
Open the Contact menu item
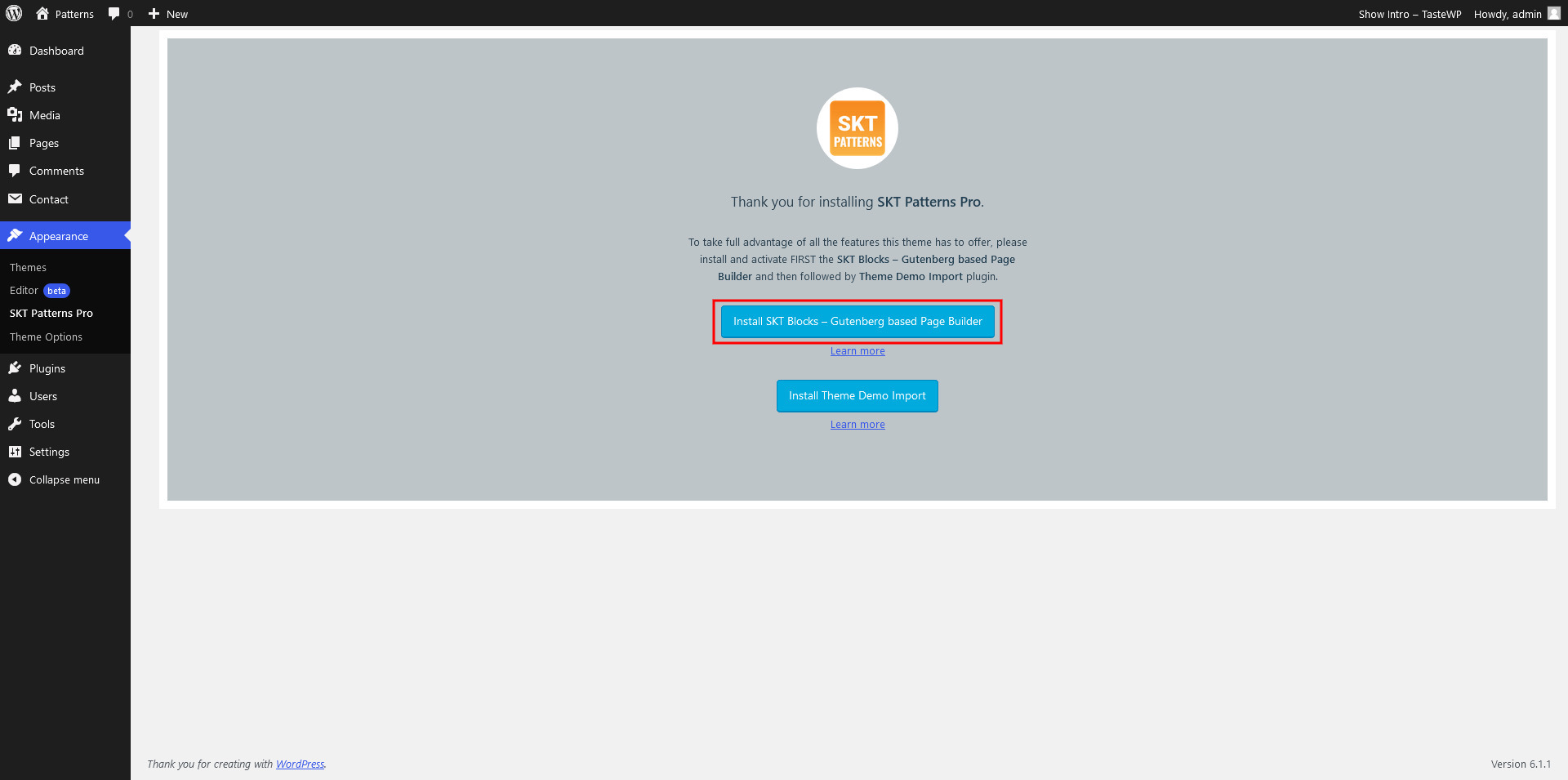[x=49, y=199]
